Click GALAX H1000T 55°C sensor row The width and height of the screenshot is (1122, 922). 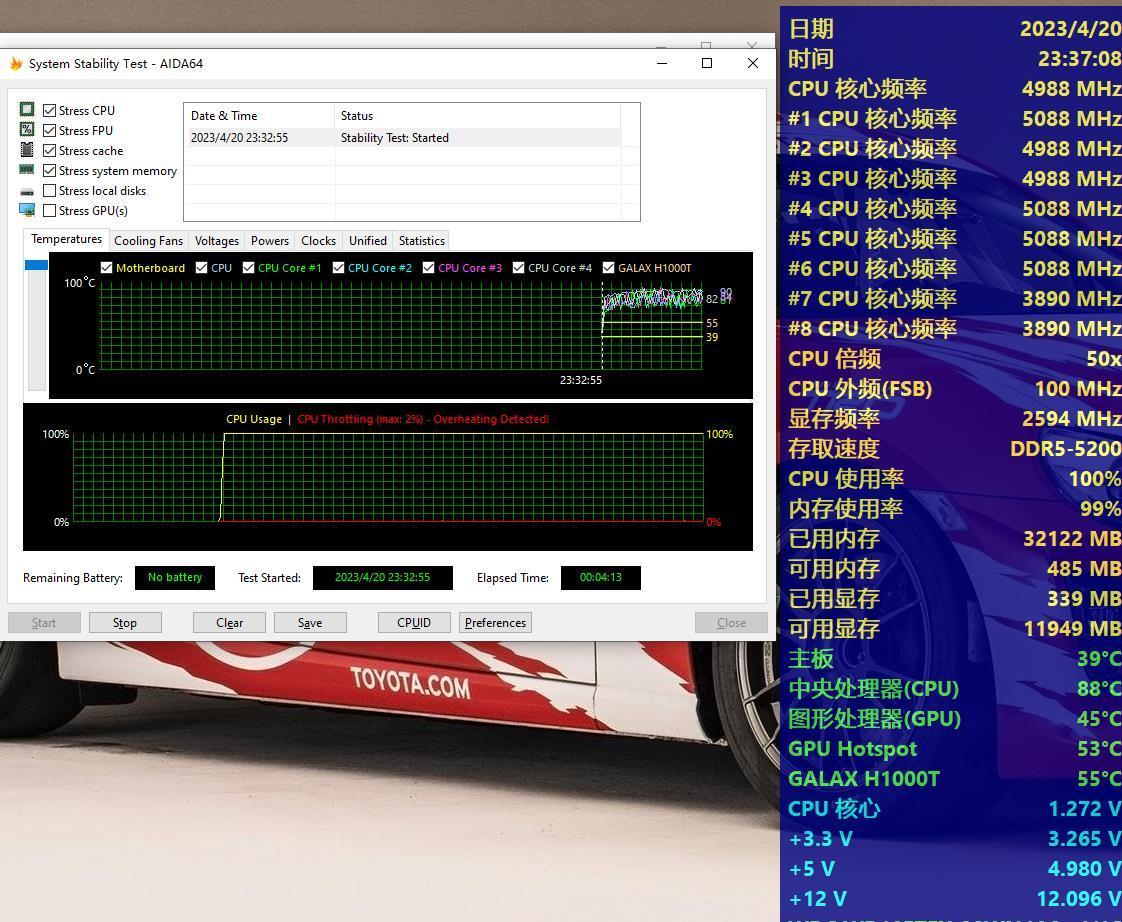coord(954,779)
